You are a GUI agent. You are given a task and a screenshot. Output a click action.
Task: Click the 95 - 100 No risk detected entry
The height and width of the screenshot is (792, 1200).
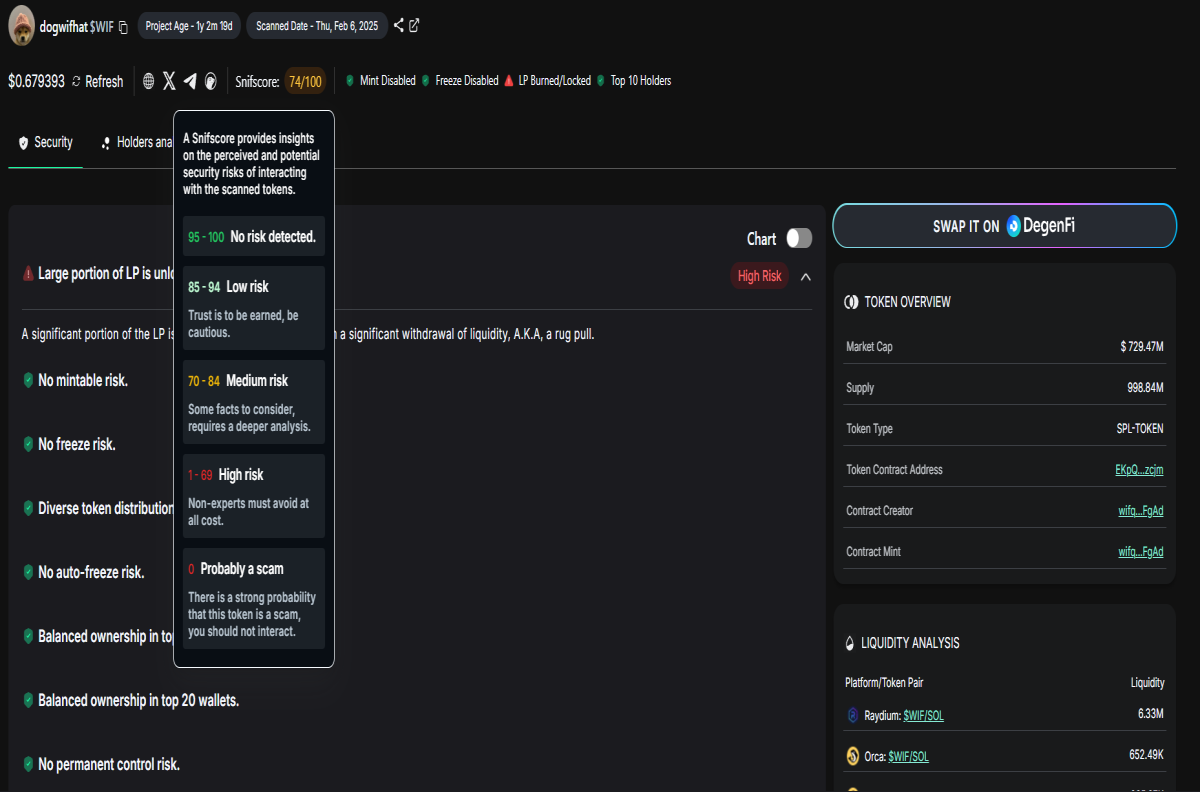click(x=254, y=237)
